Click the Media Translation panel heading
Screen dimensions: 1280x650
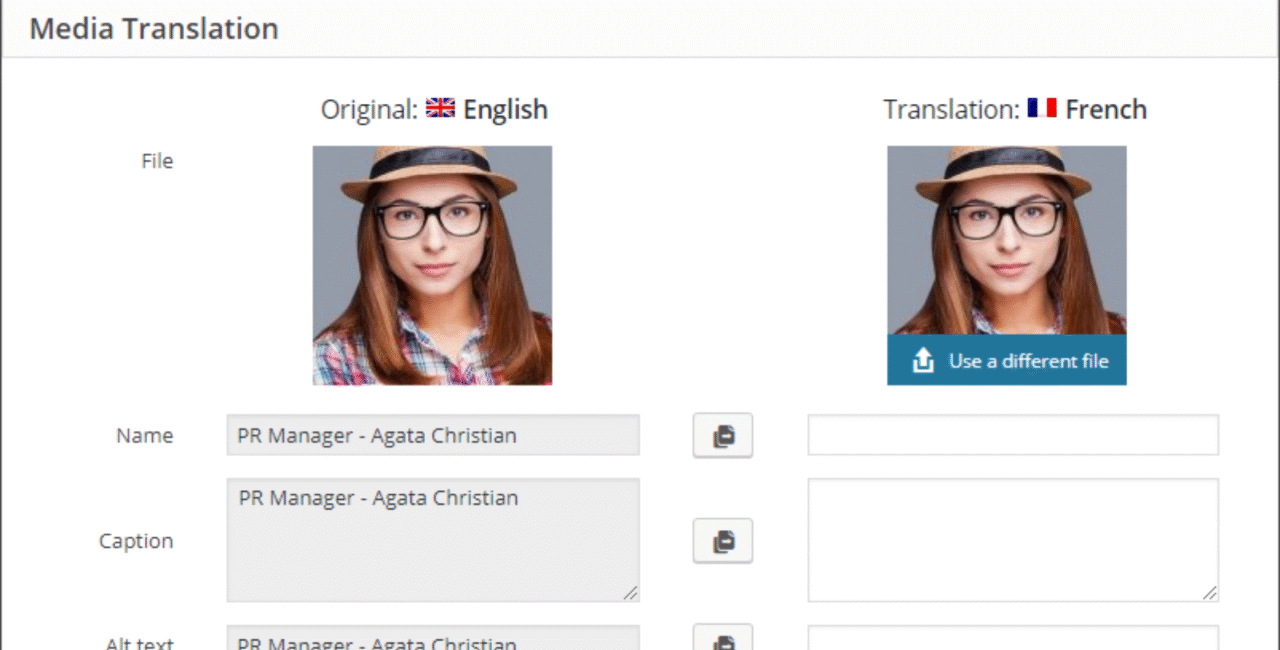(x=154, y=28)
